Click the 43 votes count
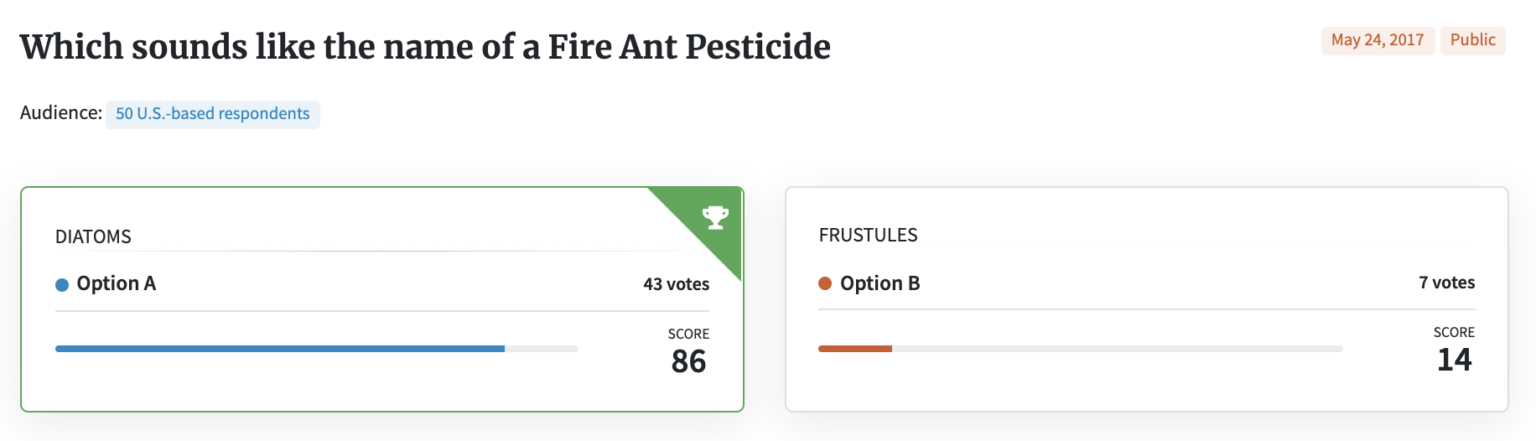This screenshot has width=1536, height=441. click(x=676, y=284)
